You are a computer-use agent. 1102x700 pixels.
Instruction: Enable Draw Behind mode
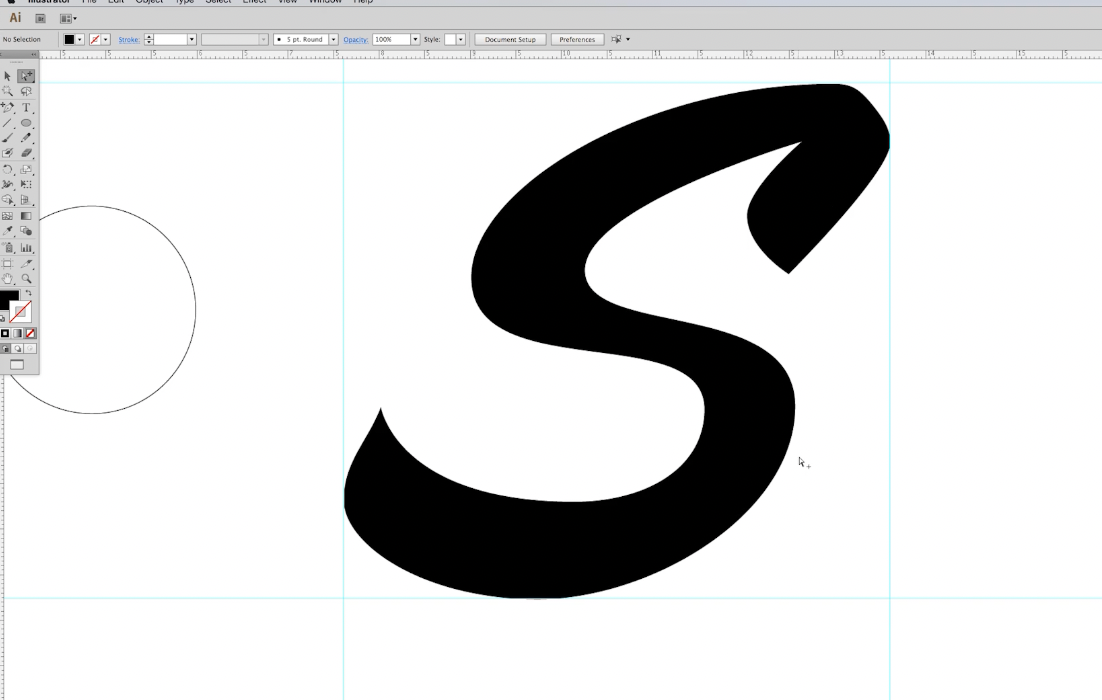pos(18,349)
